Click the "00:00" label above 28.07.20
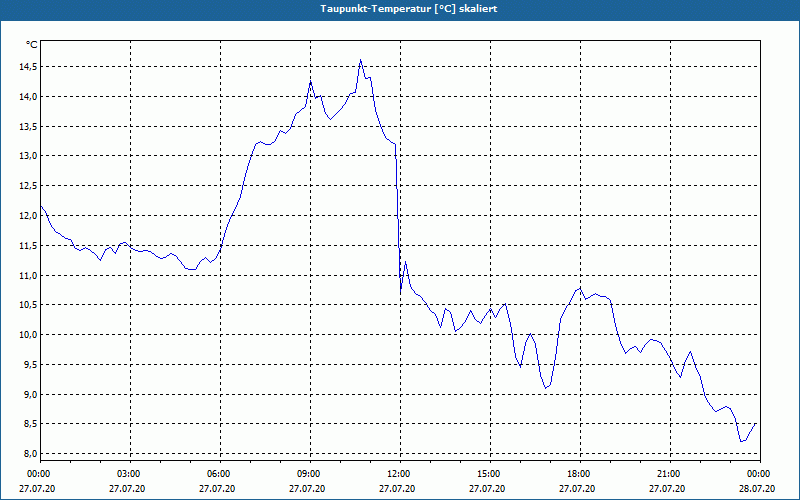The height and width of the screenshot is (500, 800). point(760,474)
